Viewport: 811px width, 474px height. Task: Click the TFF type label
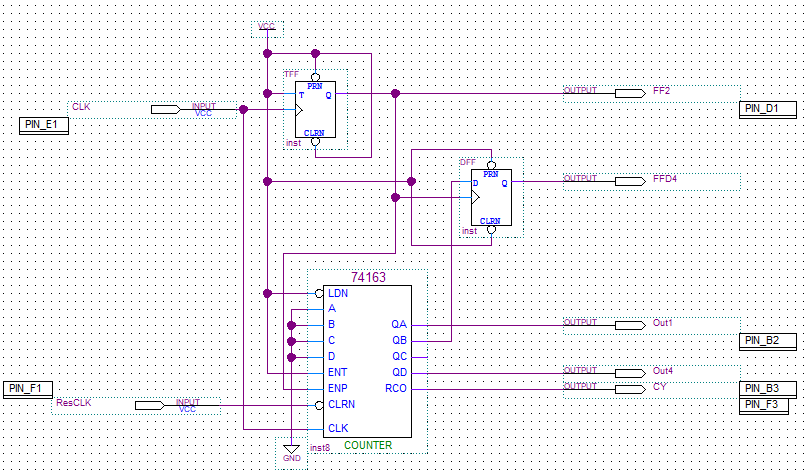[x=291, y=75]
